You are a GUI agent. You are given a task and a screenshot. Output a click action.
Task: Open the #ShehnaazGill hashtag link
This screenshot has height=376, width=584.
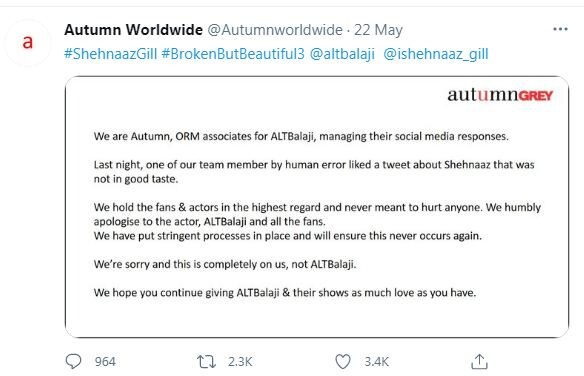coord(111,54)
